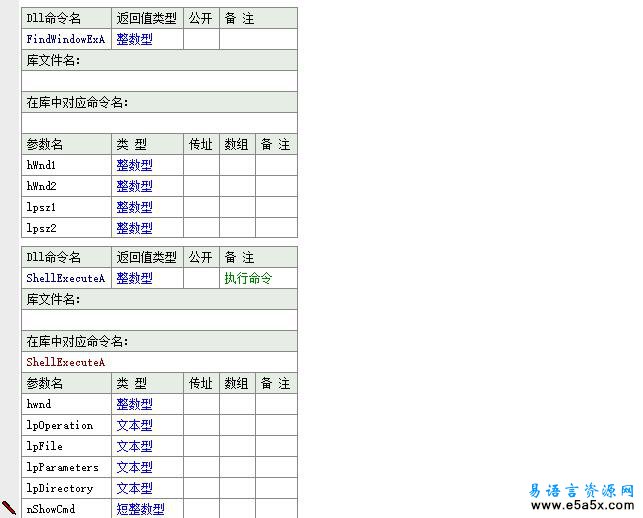Select the nShowCmd parameter name
The height and width of the screenshot is (518, 643).
(51, 509)
